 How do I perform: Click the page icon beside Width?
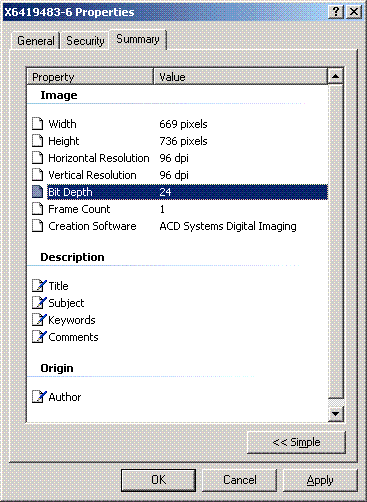click(38, 124)
